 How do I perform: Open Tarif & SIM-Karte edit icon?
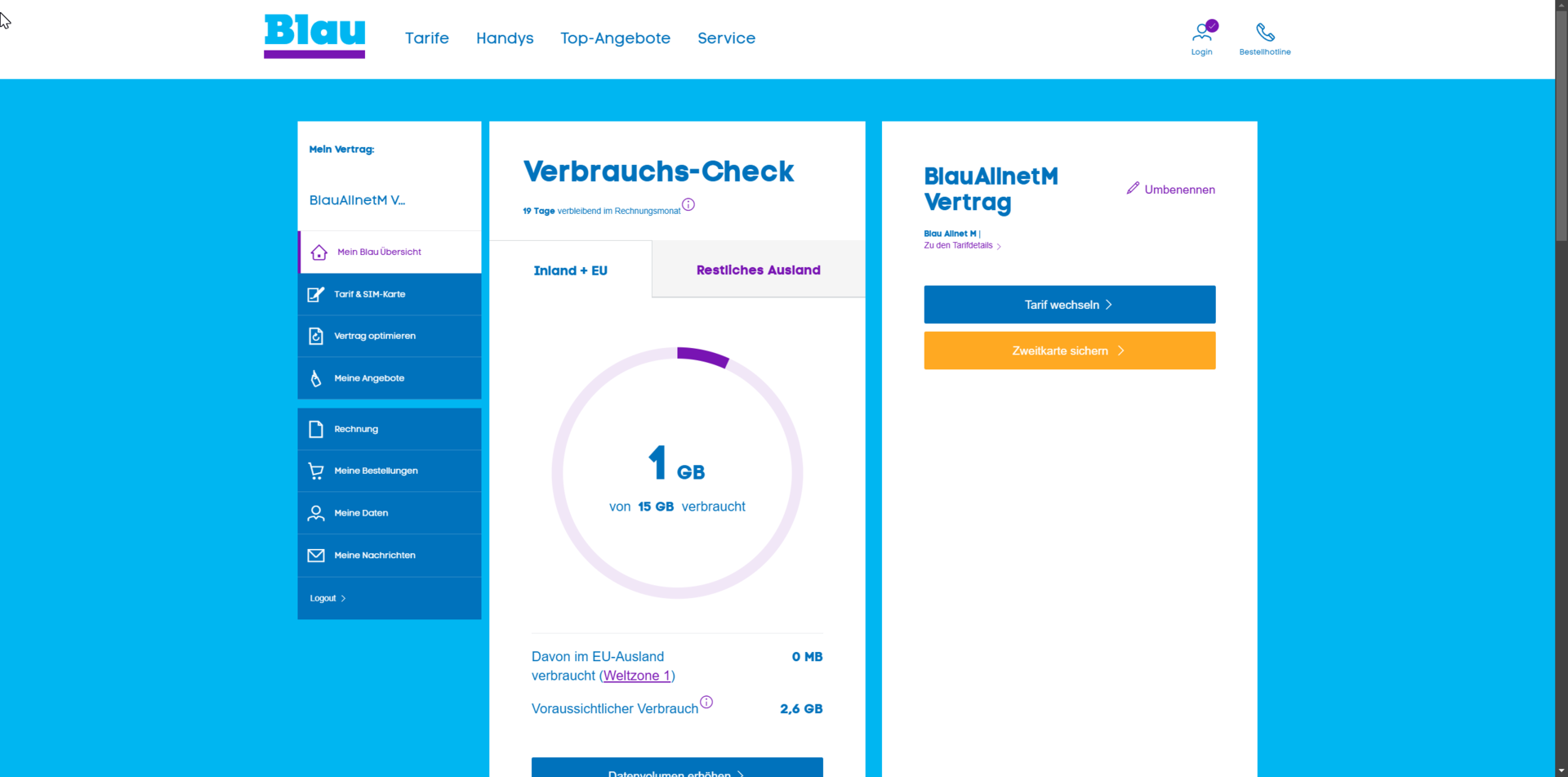click(x=316, y=294)
